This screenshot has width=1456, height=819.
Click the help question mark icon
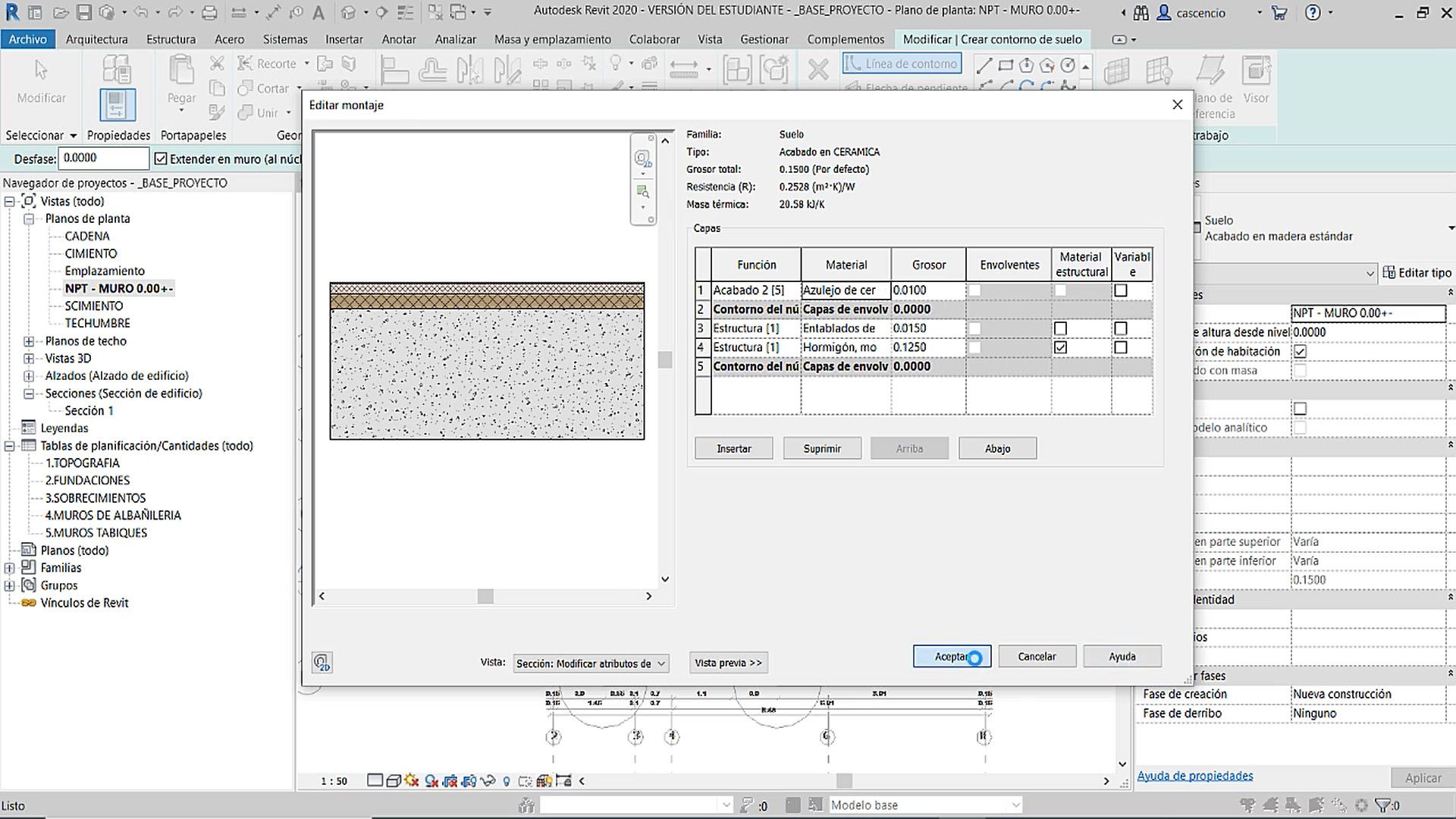(1313, 13)
